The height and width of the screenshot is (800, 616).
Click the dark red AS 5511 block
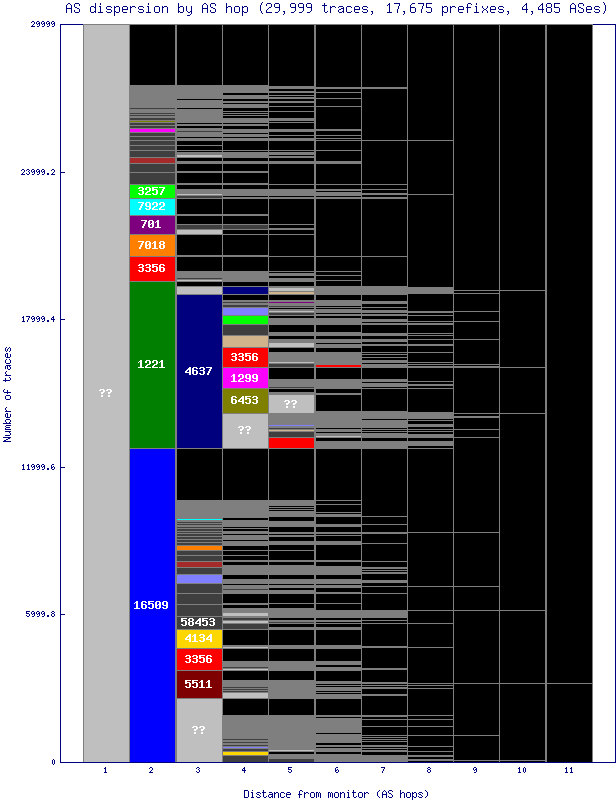[199, 684]
